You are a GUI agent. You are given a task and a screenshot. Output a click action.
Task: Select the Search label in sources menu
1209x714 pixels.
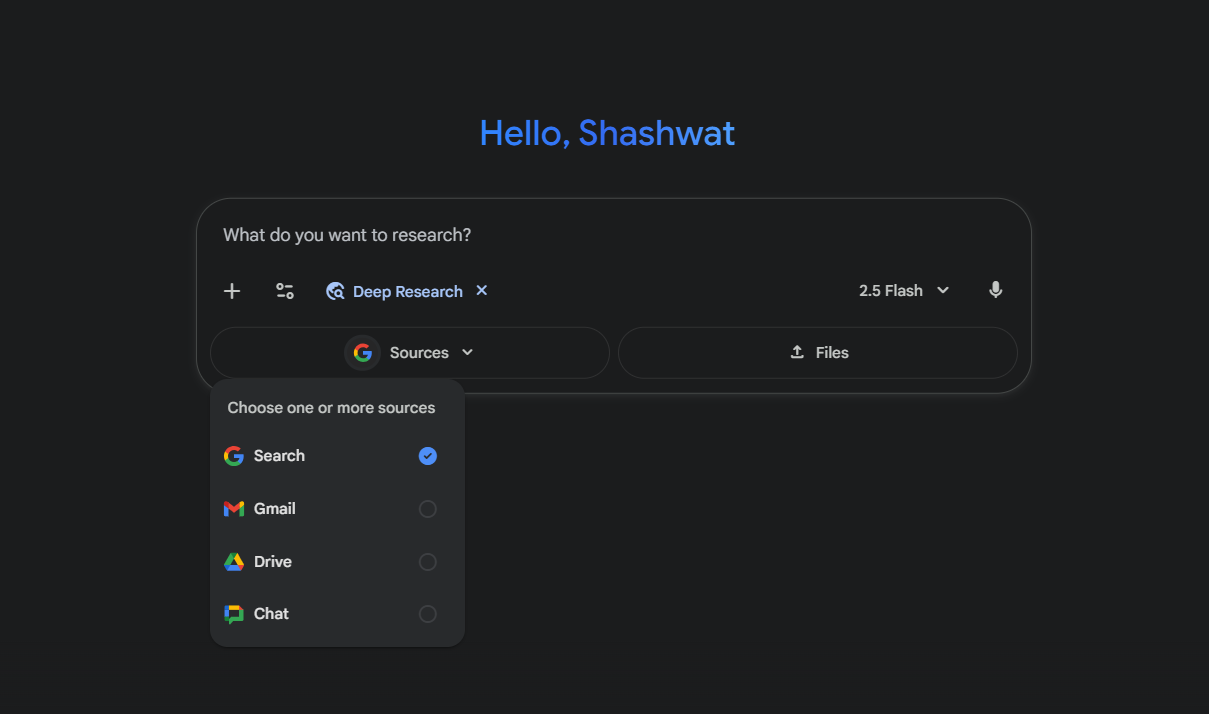pos(279,456)
